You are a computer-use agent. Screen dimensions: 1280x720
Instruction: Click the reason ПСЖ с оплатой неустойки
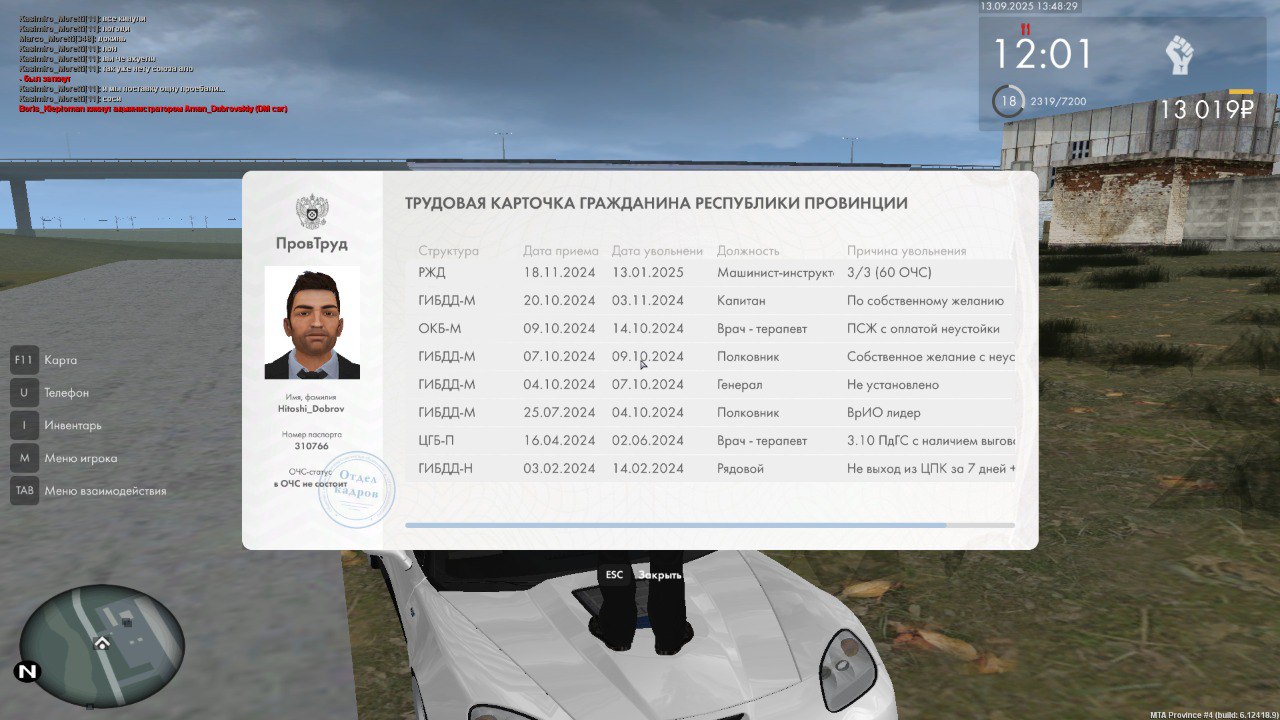coord(923,328)
